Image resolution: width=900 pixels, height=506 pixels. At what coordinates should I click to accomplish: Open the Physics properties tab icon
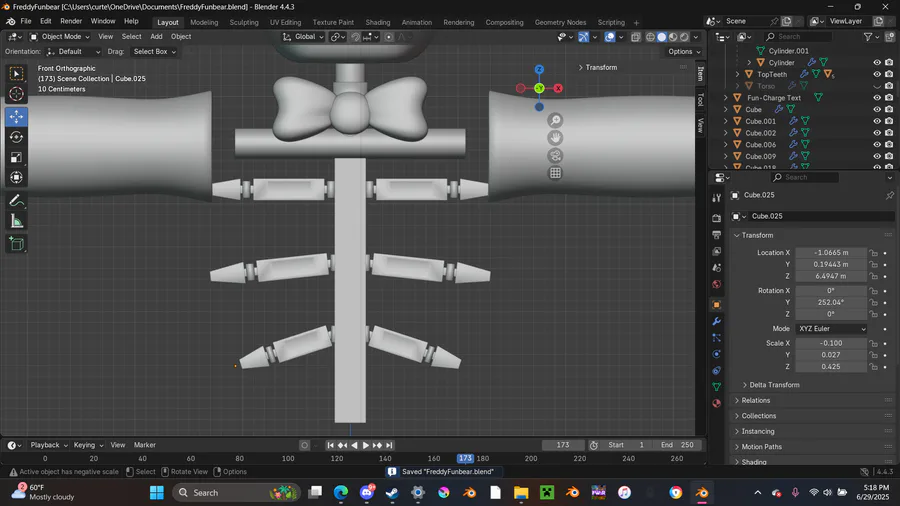pyautogui.click(x=716, y=354)
